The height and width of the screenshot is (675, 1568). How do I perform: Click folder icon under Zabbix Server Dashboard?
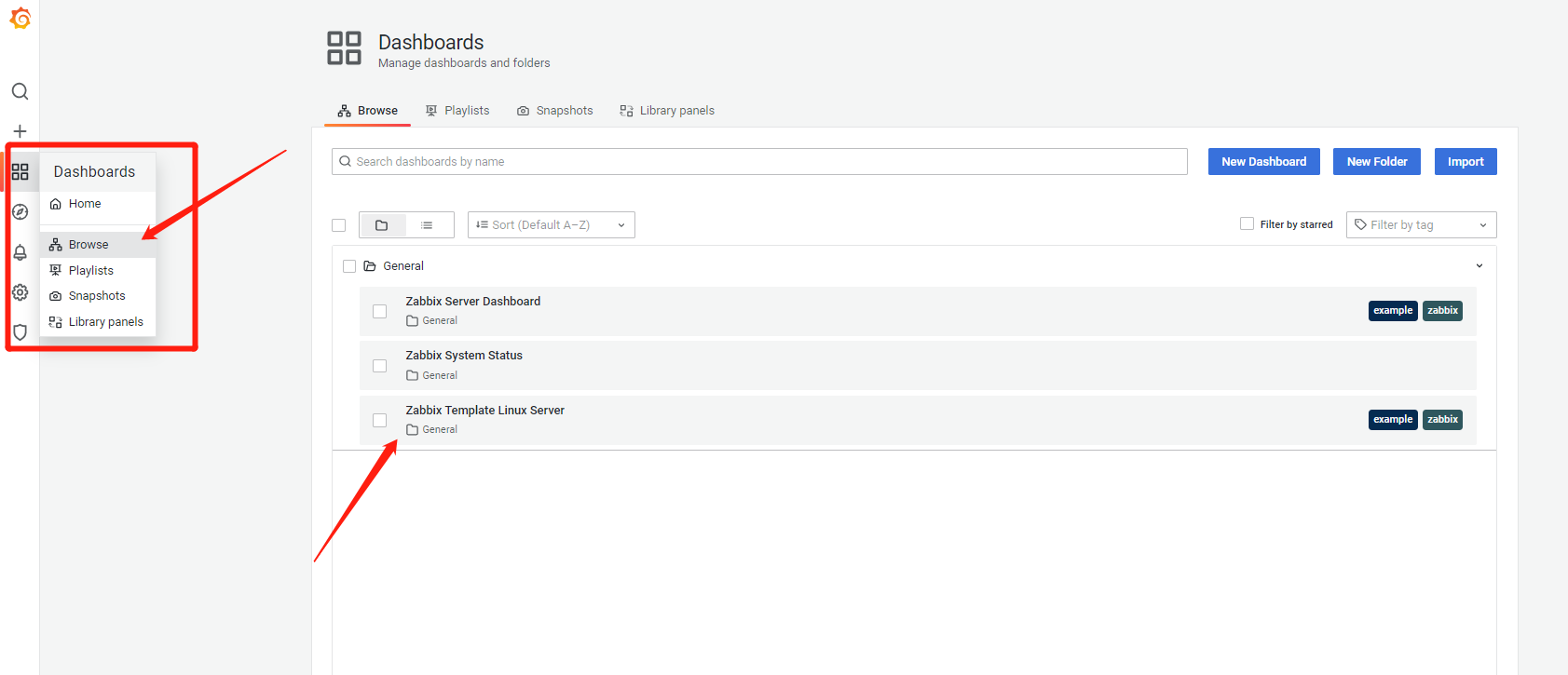(x=412, y=321)
